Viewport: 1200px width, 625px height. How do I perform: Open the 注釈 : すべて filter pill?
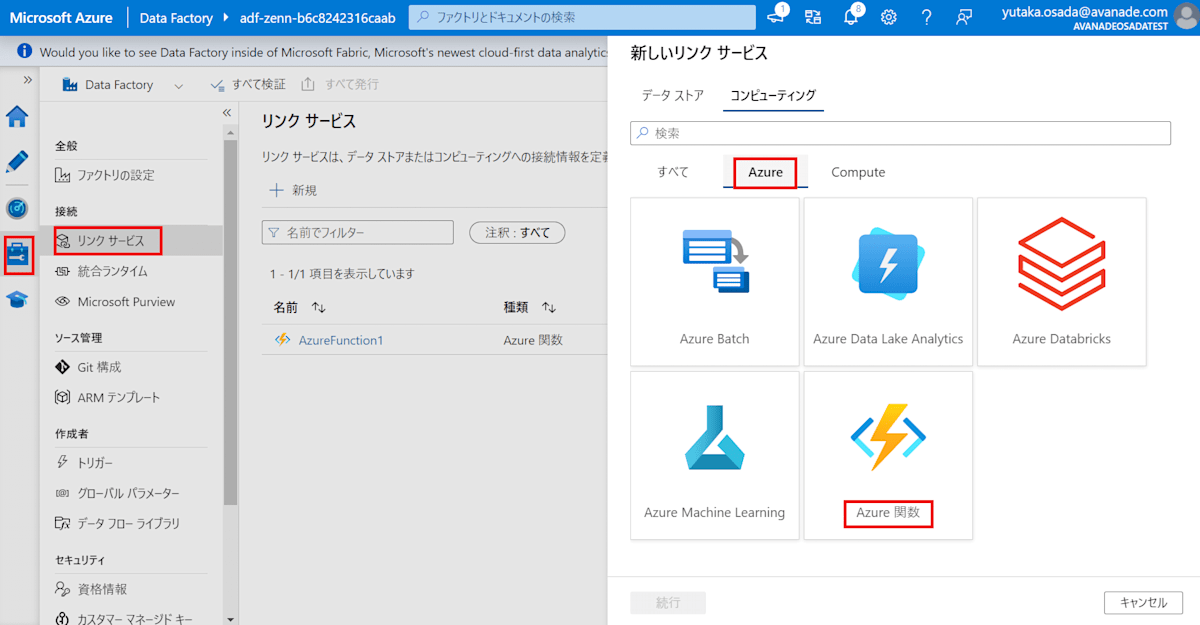[517, 233]
